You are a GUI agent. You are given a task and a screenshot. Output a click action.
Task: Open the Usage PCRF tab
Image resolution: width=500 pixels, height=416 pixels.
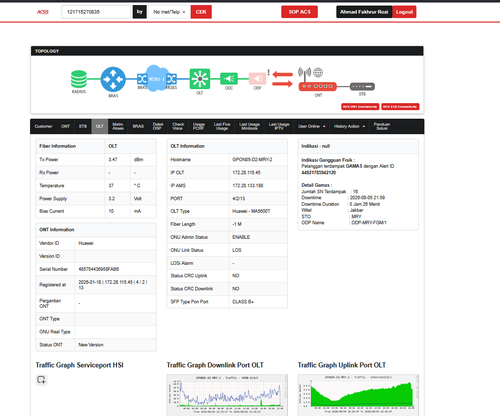(x=199, y=126)
